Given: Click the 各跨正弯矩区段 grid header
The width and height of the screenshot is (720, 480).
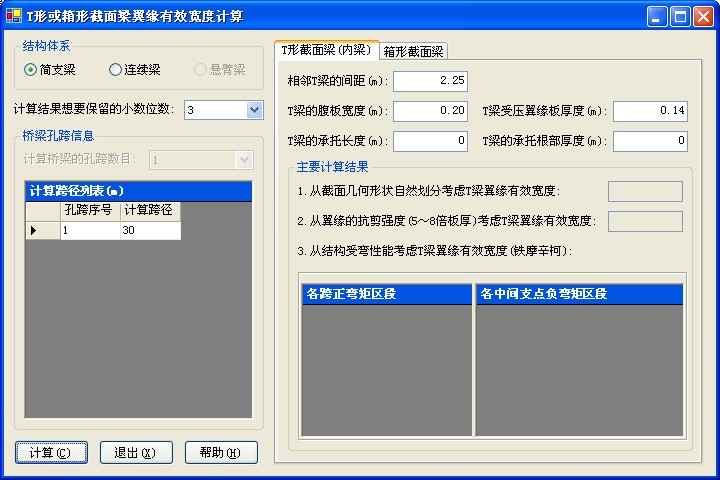Looking at the screenshot, I should tap(387, 294).
